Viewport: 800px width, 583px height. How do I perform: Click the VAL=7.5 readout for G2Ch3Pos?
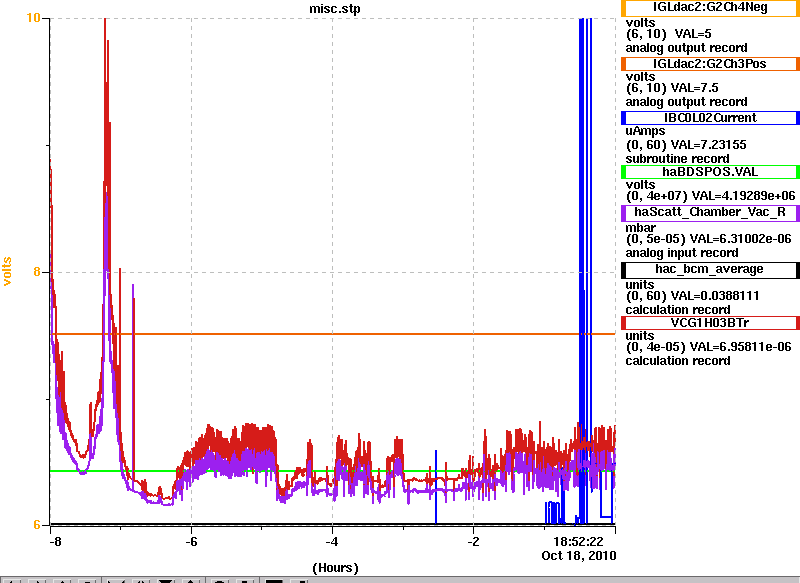pyautogui.click(x=694, y=88)
